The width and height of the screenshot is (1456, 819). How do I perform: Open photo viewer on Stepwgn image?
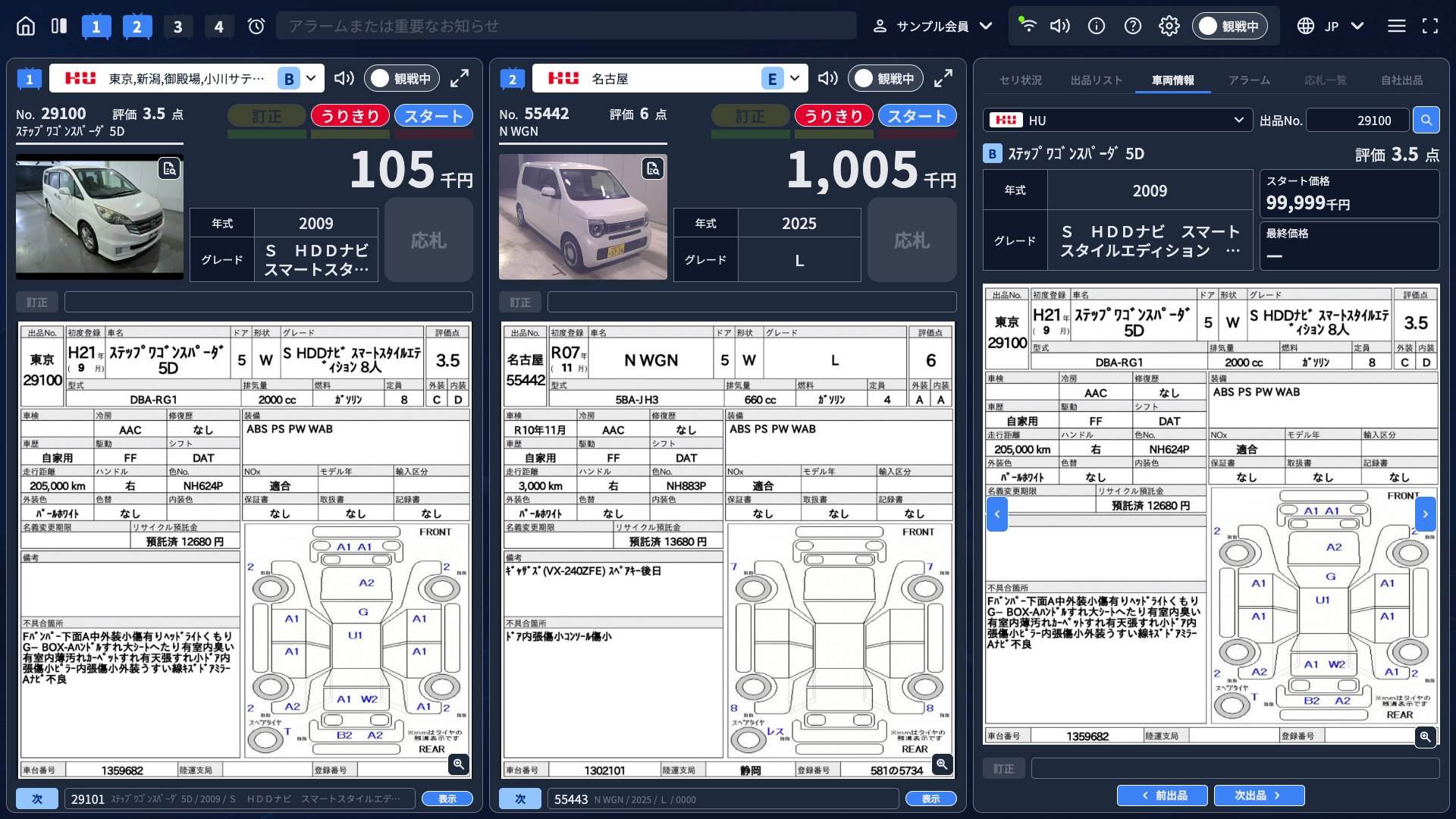(169, 168)
